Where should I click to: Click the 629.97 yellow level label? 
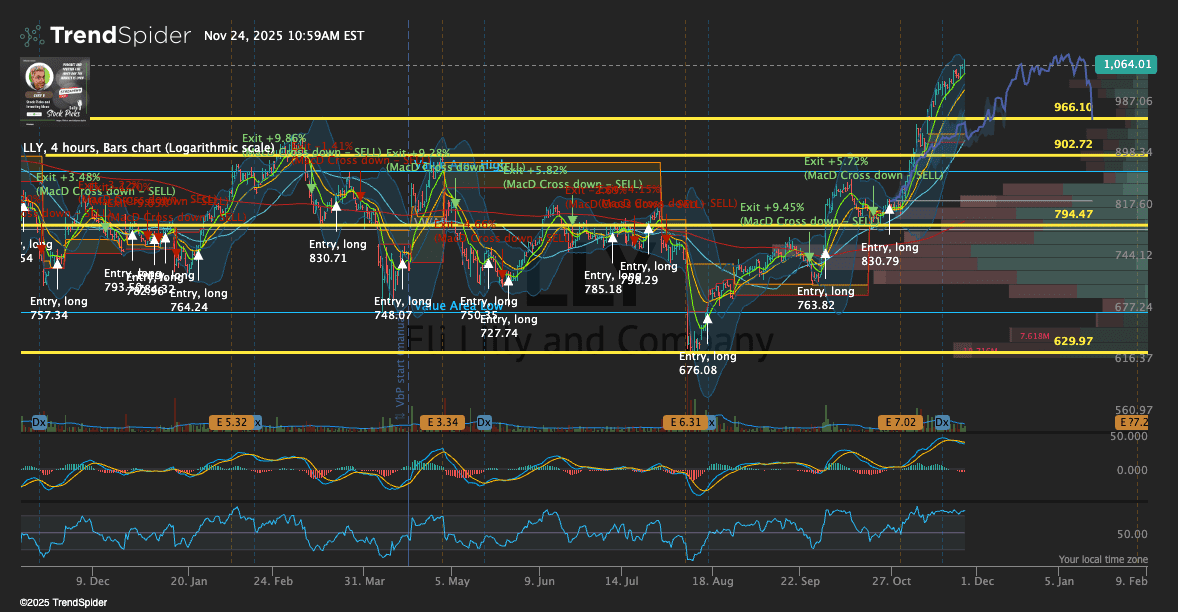pos(1072,341)
